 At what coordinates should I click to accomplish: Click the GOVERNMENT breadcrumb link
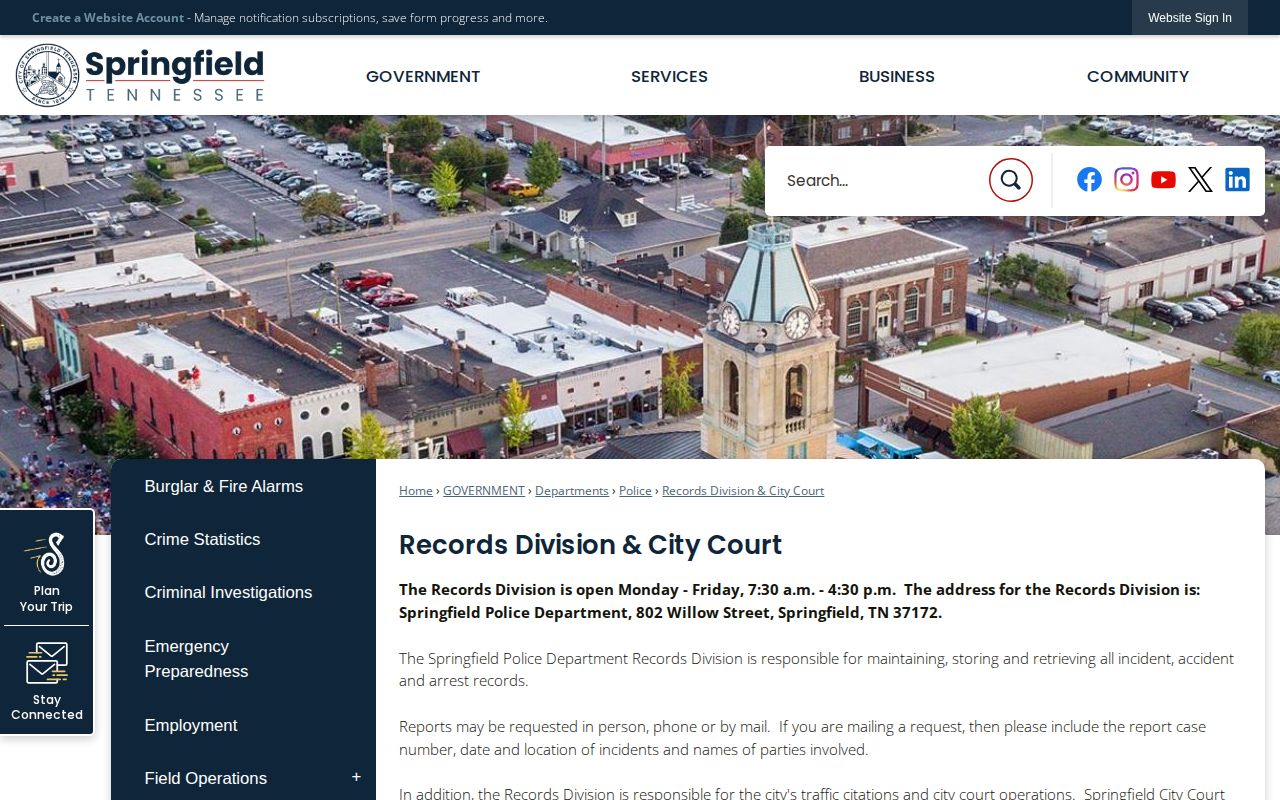pos(484,491)
